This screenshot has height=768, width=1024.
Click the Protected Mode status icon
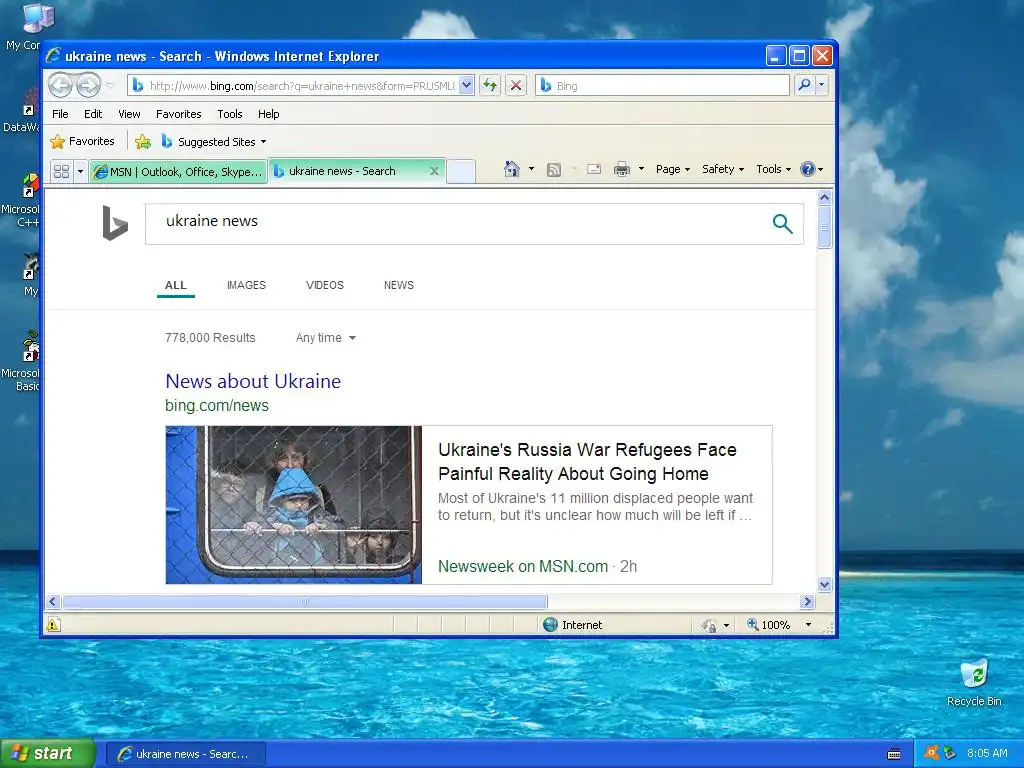(x=709, y=625)
